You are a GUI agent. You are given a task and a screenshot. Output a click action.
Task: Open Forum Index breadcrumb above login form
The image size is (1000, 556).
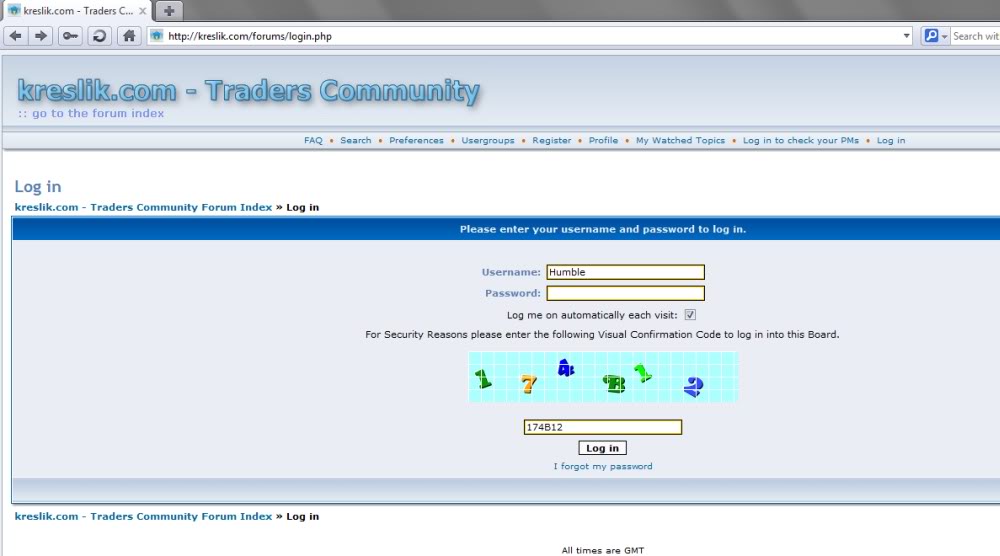[143, 207]
